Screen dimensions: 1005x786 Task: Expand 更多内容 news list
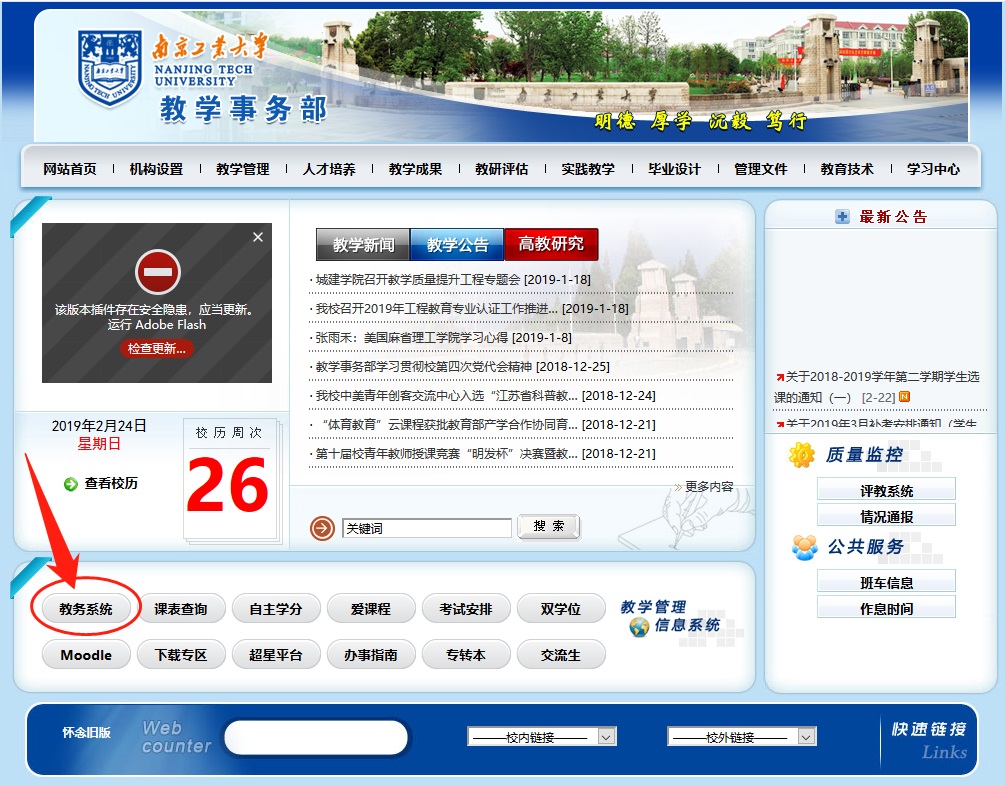pyautogui.click(x=708, y=487)
